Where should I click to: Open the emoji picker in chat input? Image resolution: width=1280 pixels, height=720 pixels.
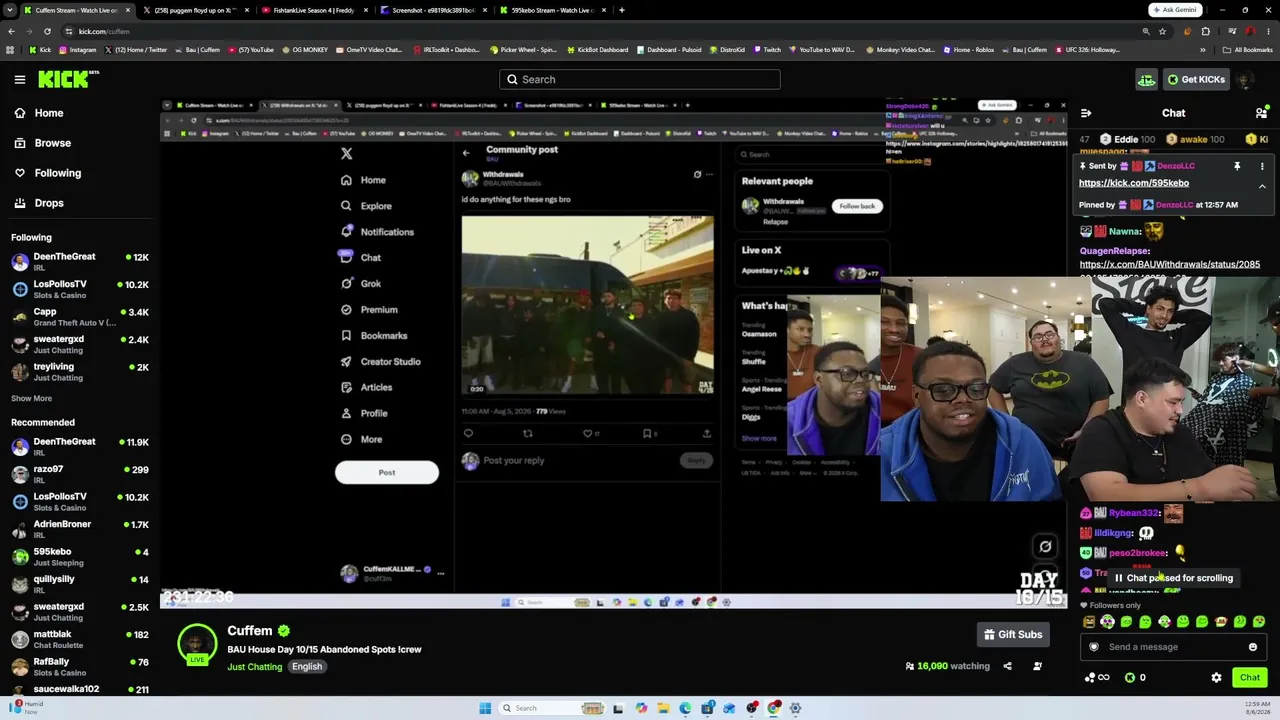(x=1253, y=647)
